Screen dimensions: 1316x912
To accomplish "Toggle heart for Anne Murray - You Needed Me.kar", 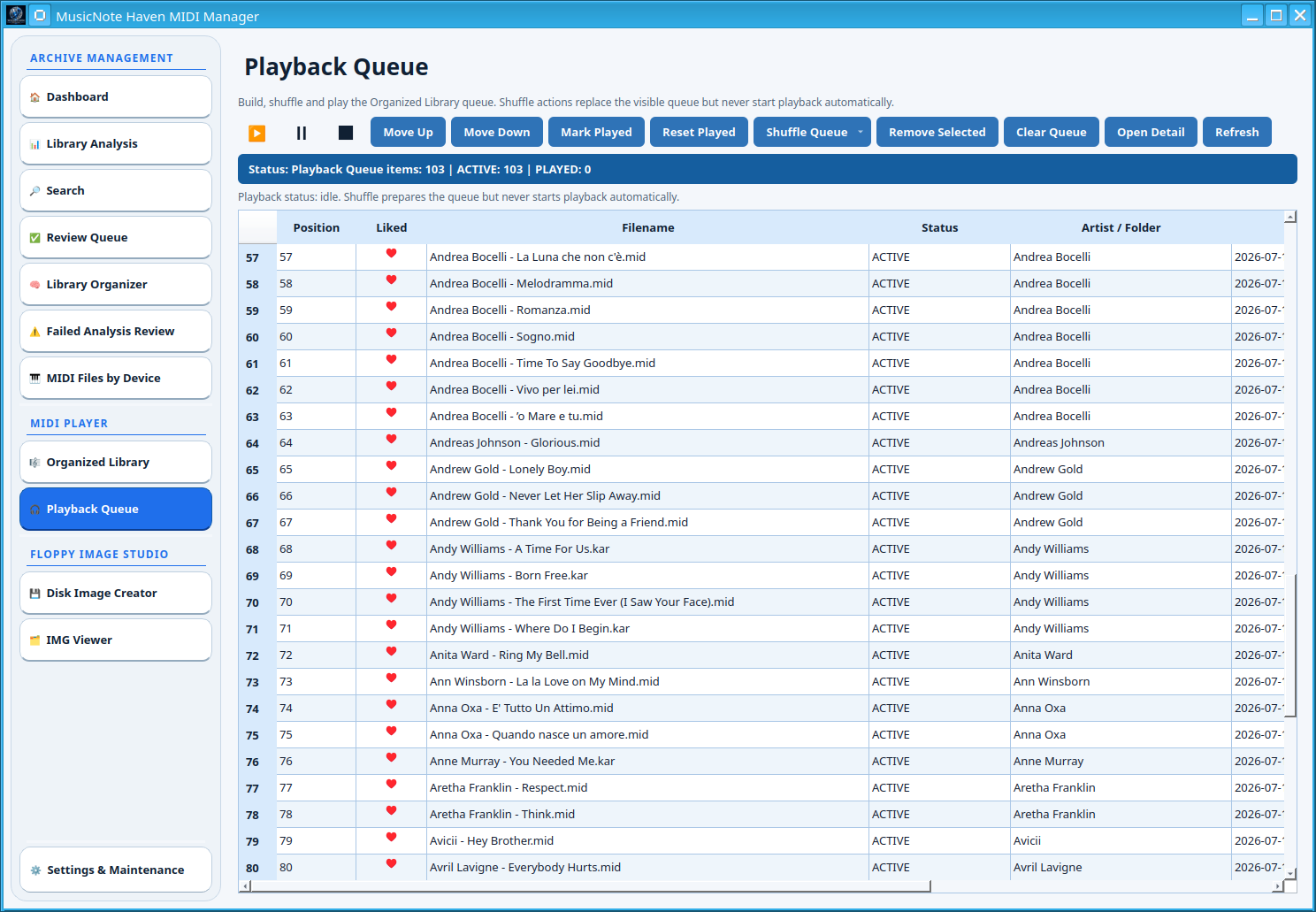I will pyautogui.click(x=391, y=758).
